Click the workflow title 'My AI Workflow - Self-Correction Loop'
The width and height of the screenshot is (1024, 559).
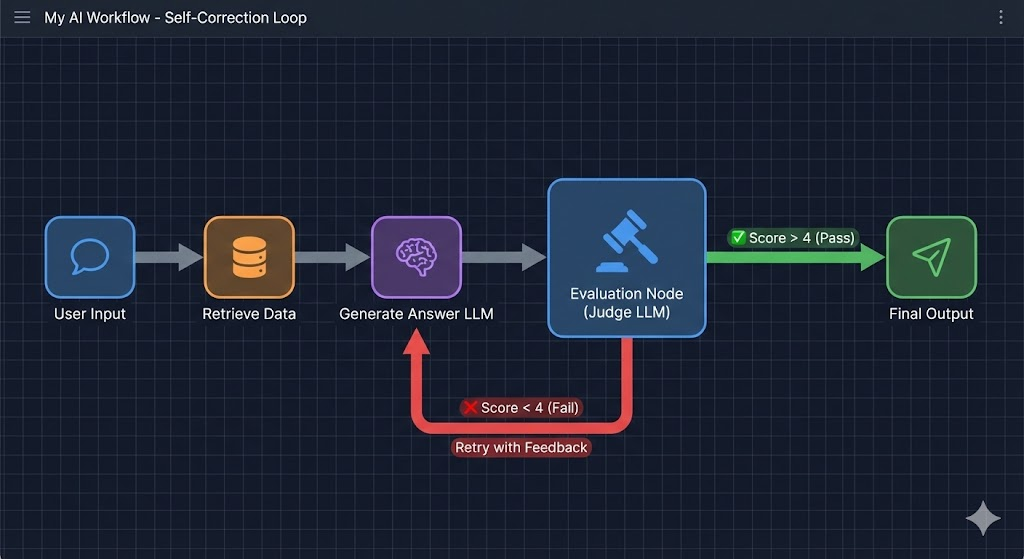175,18
